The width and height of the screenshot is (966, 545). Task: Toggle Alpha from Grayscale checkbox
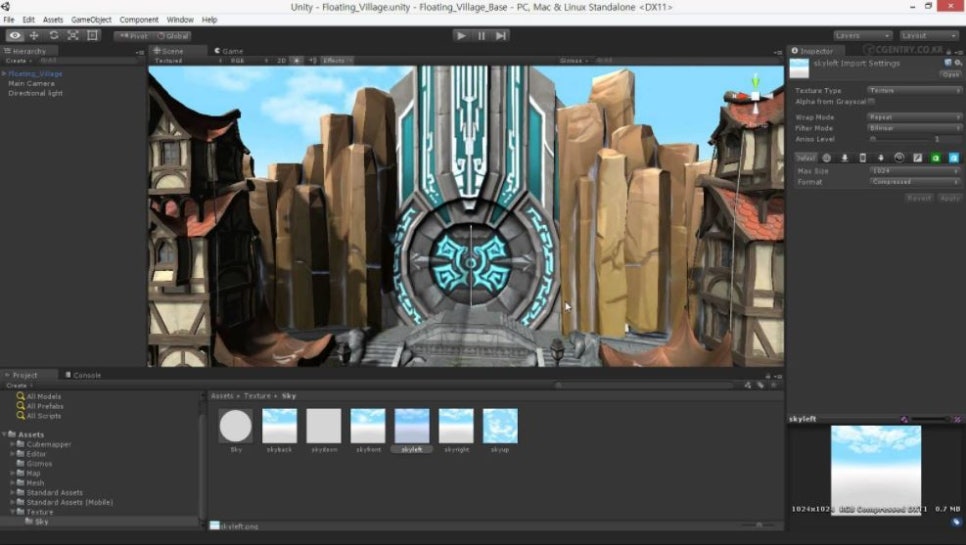[871, 101]
